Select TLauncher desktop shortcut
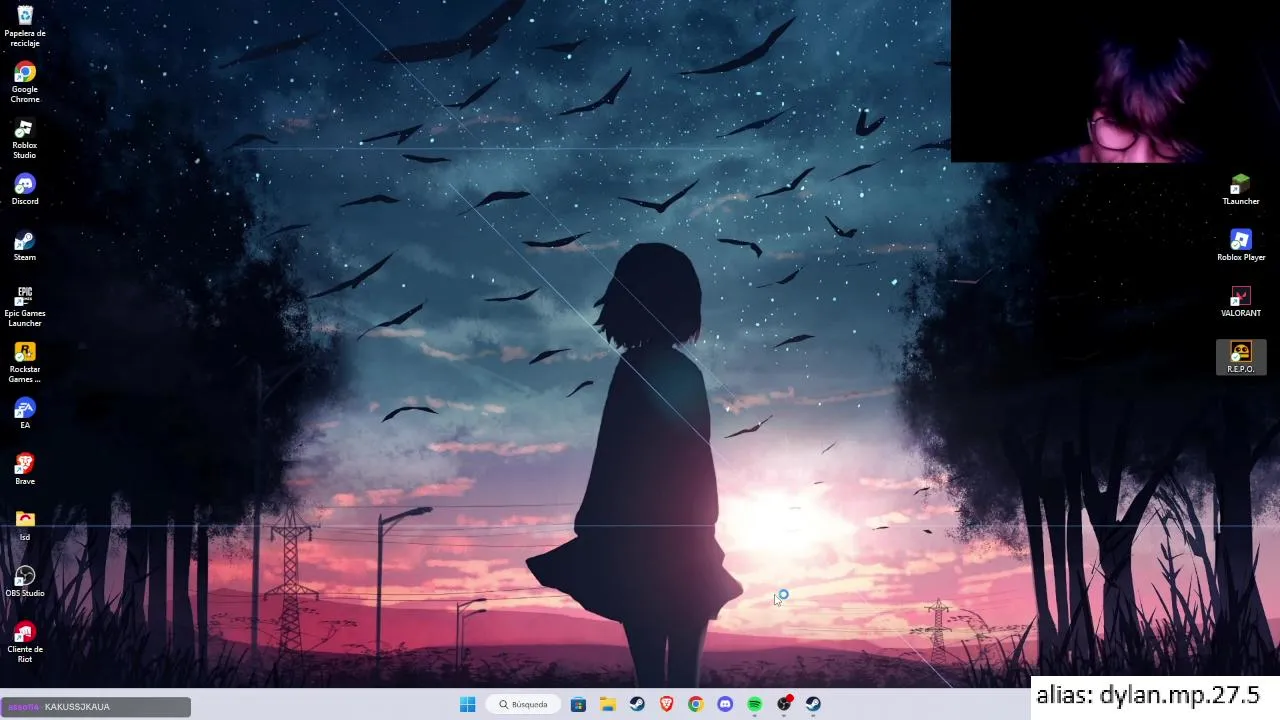 click(x=1241, y=189)
